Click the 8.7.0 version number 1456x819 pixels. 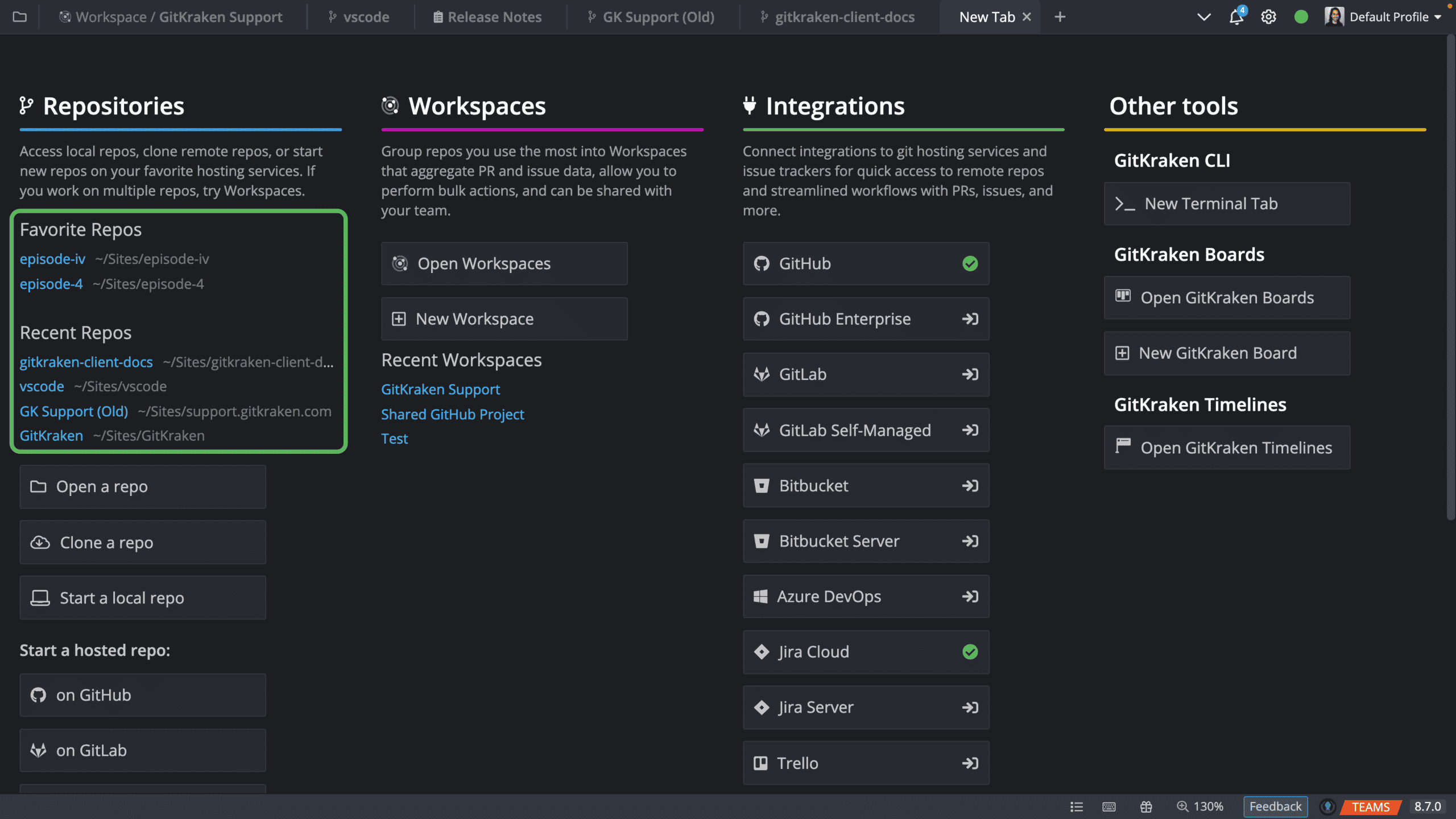1428,807
